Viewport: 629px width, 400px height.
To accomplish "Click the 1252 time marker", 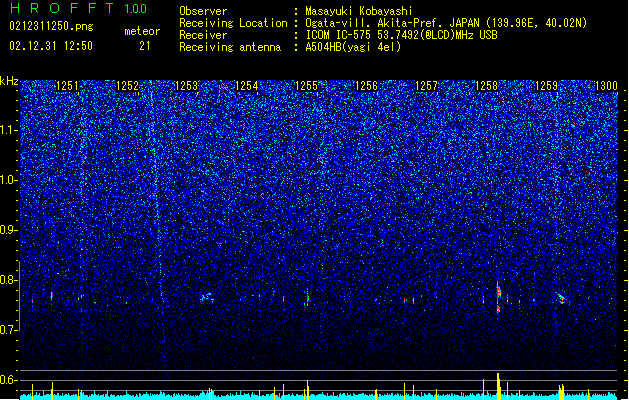I will tap(127, 86).
